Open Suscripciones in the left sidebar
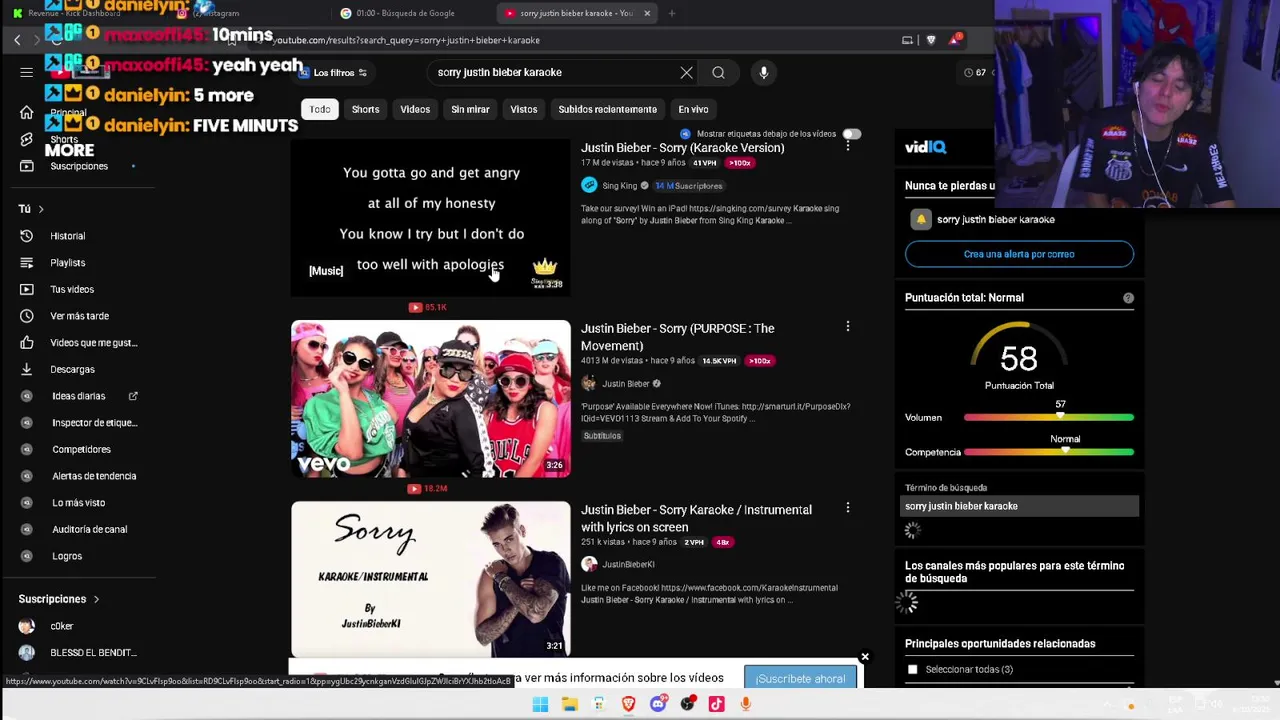Image resolution: width=1280 pixels, height=720 pixels. pos(79,166)
